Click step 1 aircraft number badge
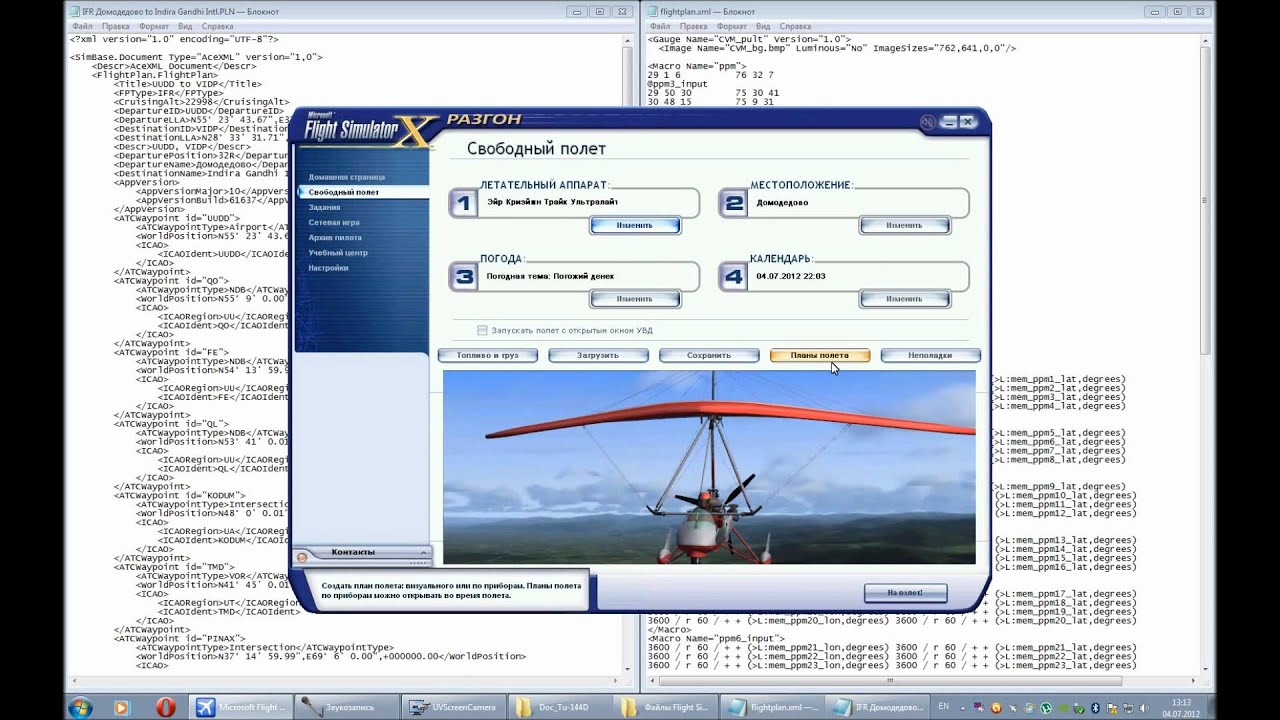The width and height of the screenshot is (1280, 720). (x=463, y=204)
